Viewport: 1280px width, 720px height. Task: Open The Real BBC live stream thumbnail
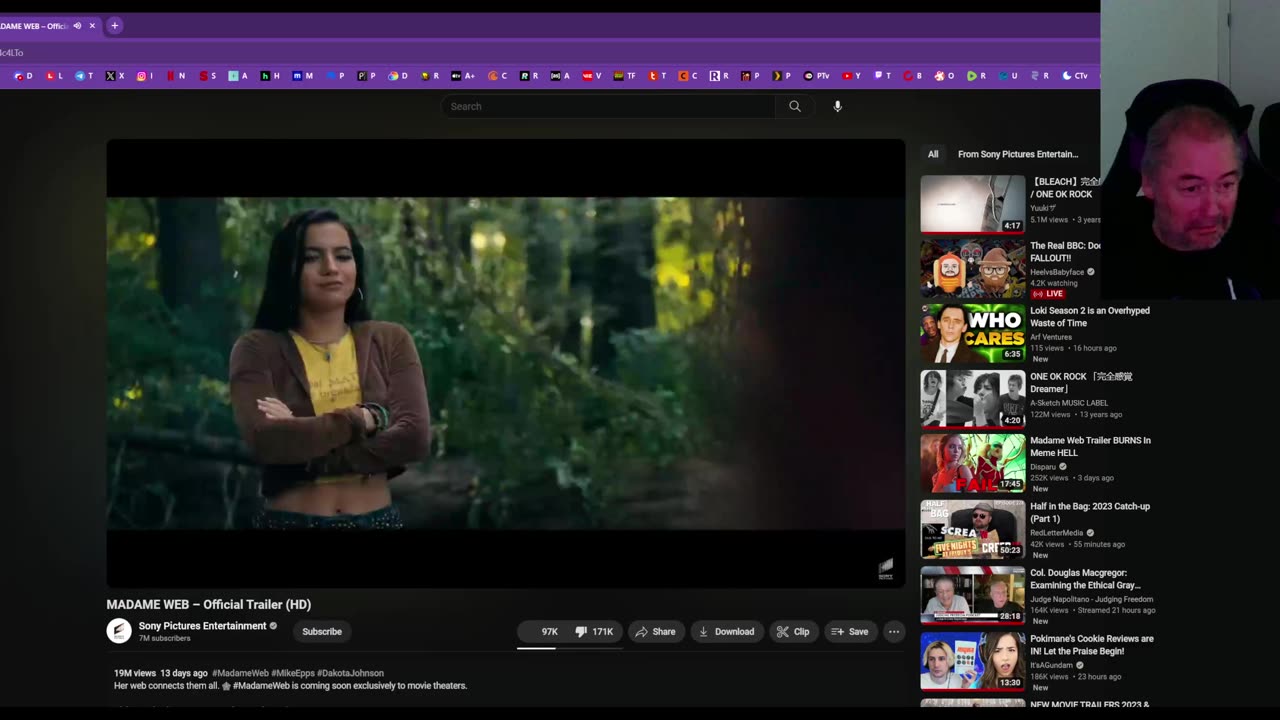973,268
